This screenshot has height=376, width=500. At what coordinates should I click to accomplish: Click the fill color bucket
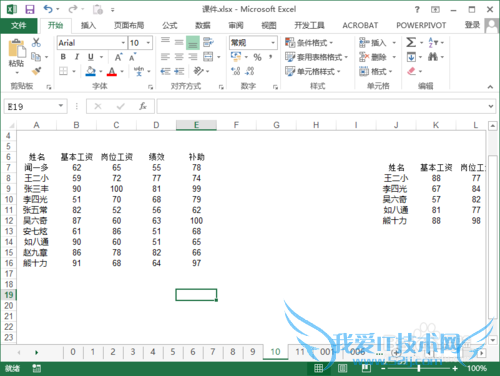pos(90,71)
